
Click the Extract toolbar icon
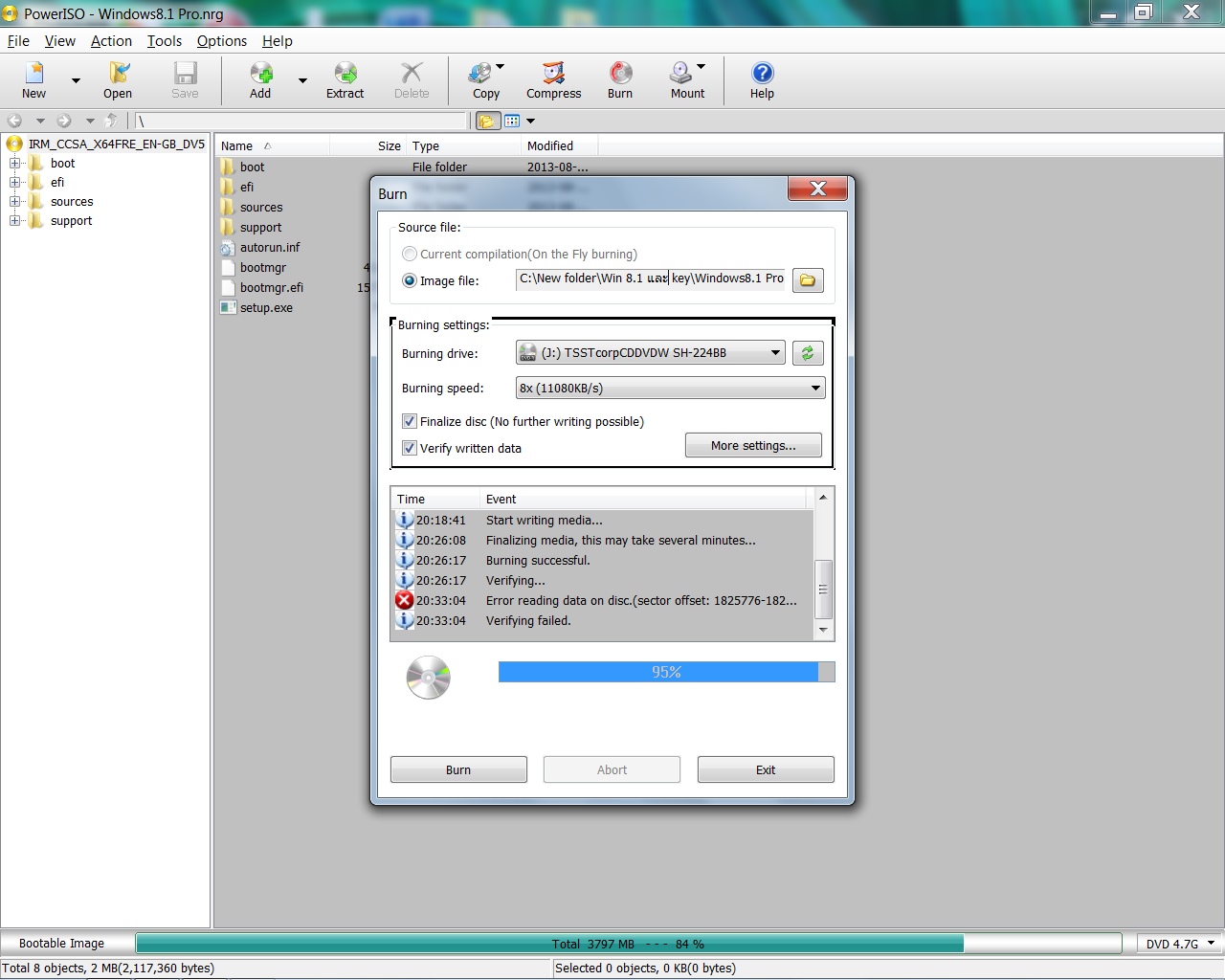tap(345, 80)
